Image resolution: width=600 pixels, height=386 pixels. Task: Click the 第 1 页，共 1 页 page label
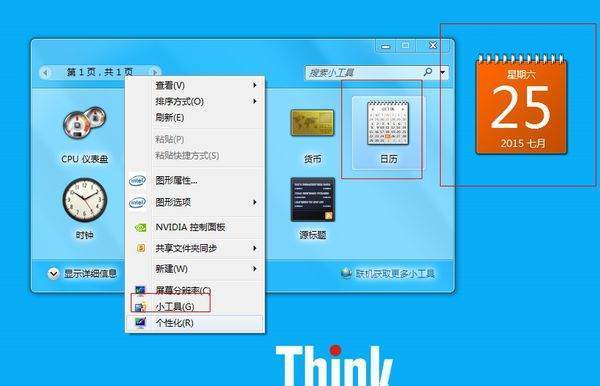click(100, 72)
